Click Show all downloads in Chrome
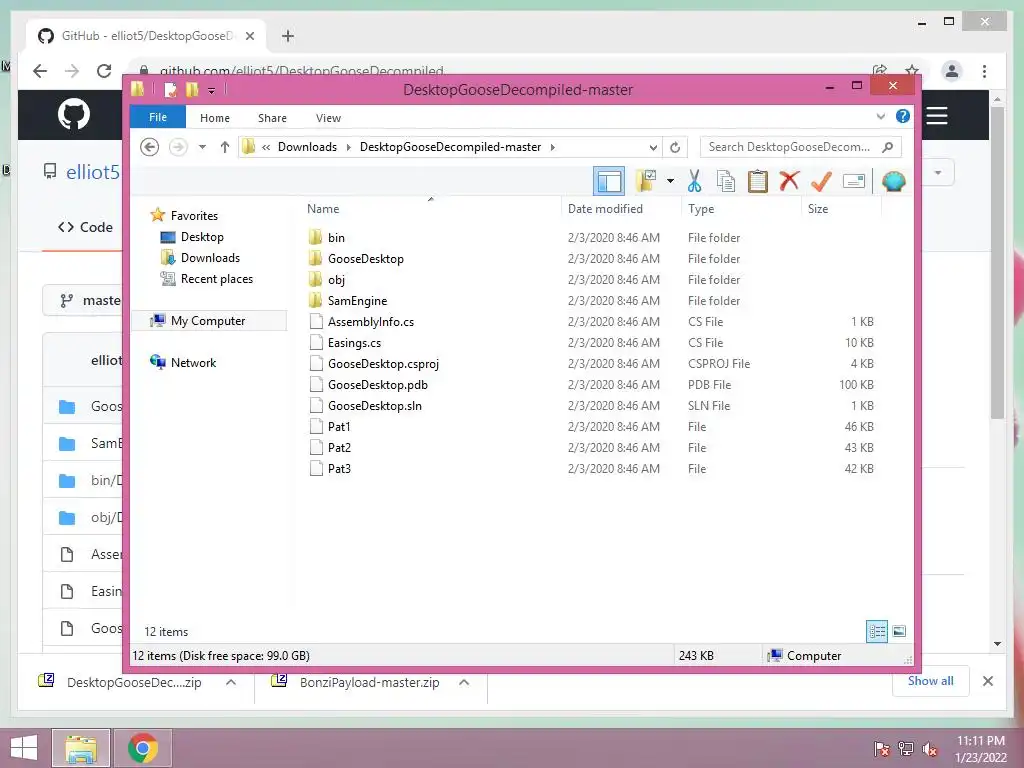This screenshot has height=768, width=1024. click(x=930, y=680)
